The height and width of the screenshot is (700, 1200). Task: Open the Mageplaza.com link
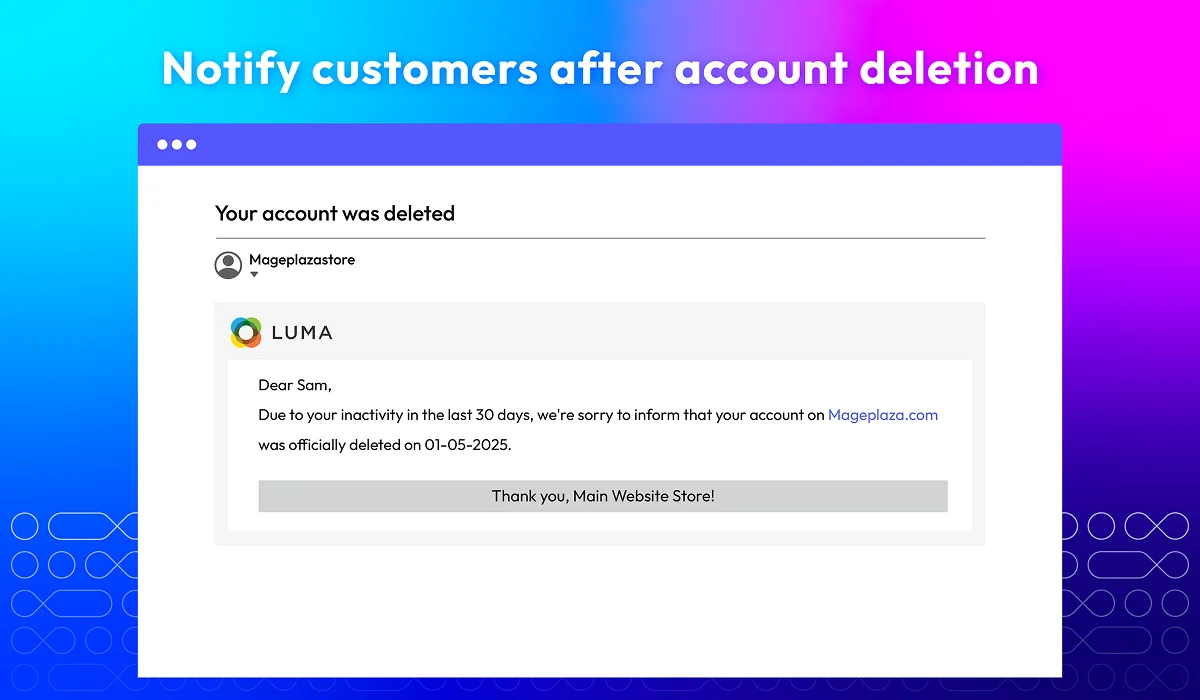pyautogui.click(x=883, y=415)
